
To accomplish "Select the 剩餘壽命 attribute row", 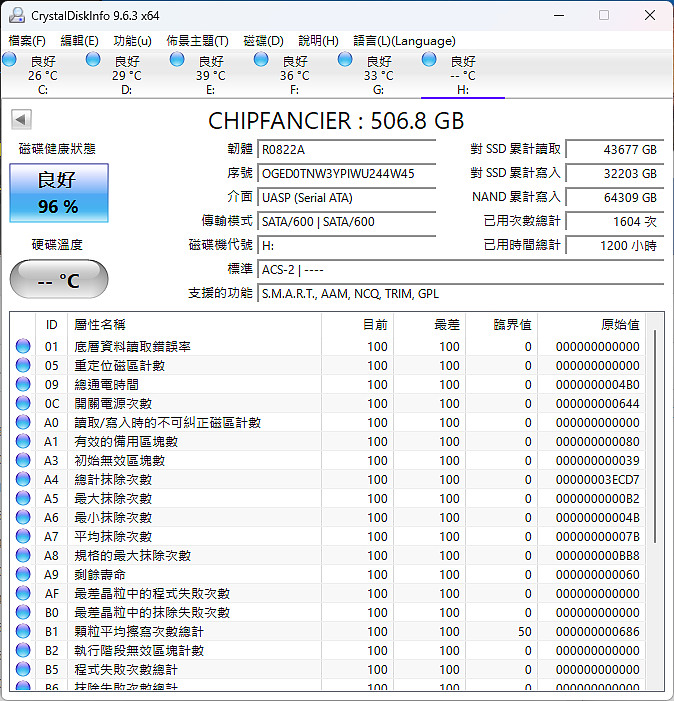I will pyautogui.click(x=329, y=574).
